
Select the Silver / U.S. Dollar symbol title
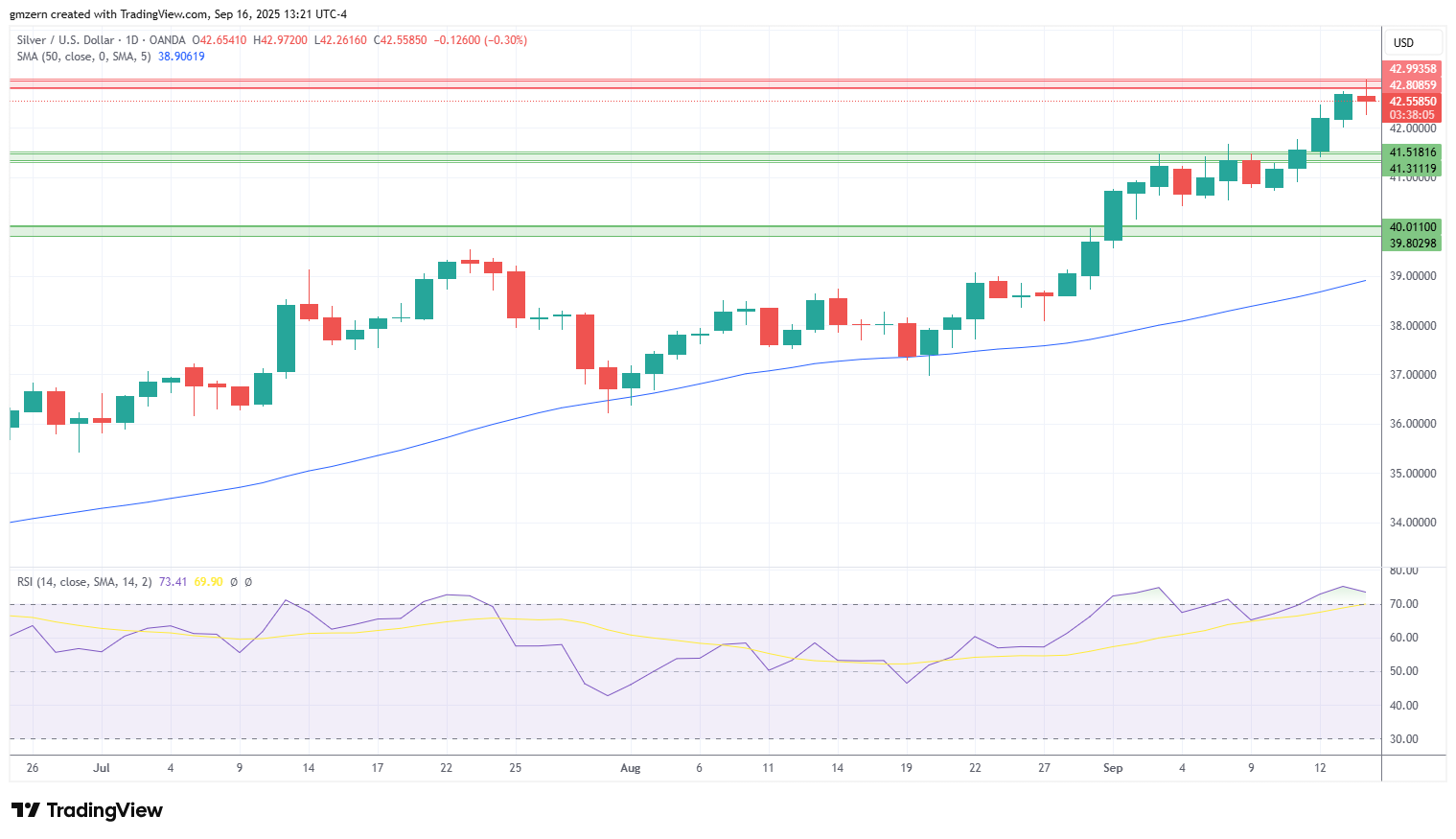[65, 40]
